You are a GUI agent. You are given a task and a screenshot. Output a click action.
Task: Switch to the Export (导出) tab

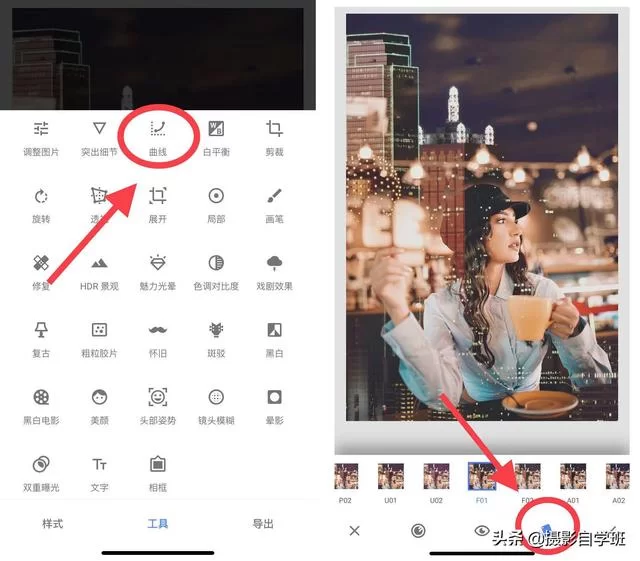tap(262, 524)
